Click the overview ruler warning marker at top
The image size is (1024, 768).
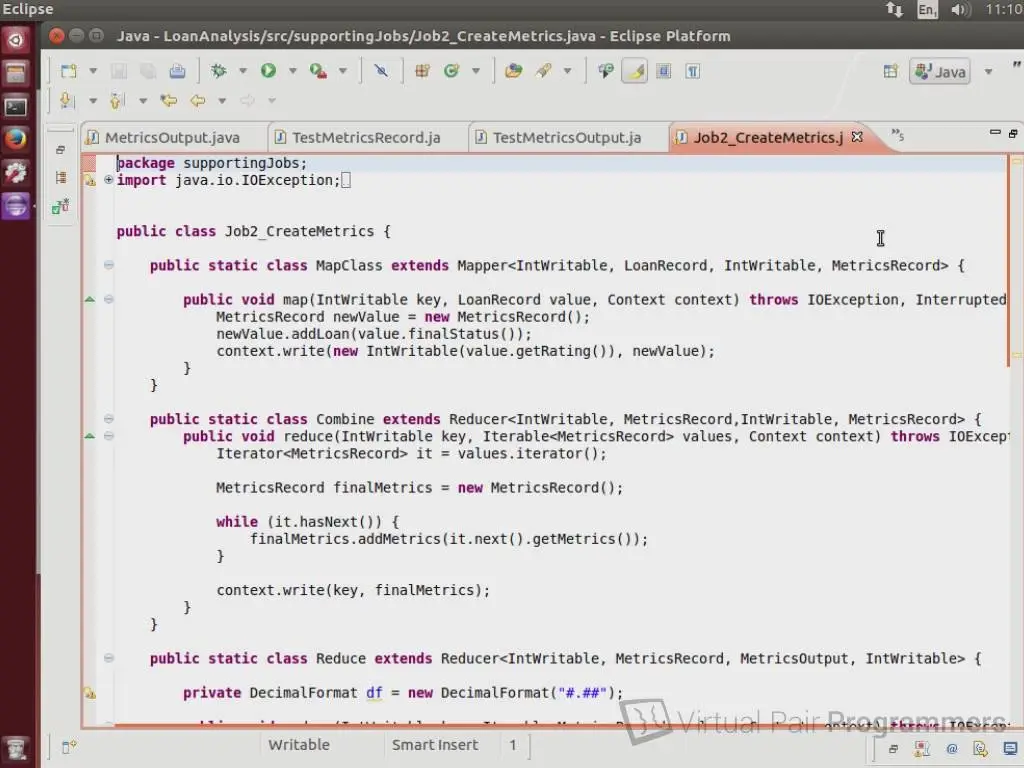pos(1016,160)
